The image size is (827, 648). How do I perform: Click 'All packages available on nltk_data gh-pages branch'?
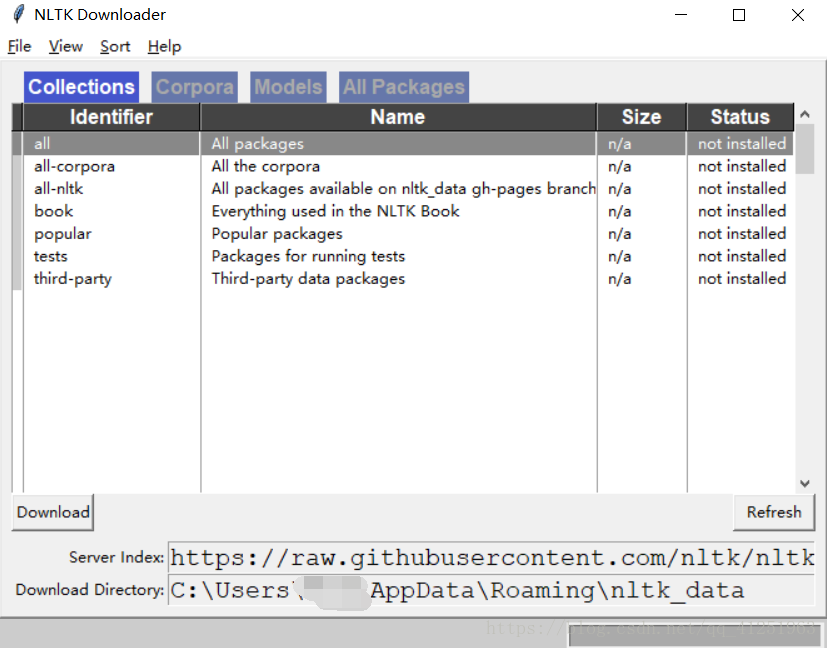(403, 189)
